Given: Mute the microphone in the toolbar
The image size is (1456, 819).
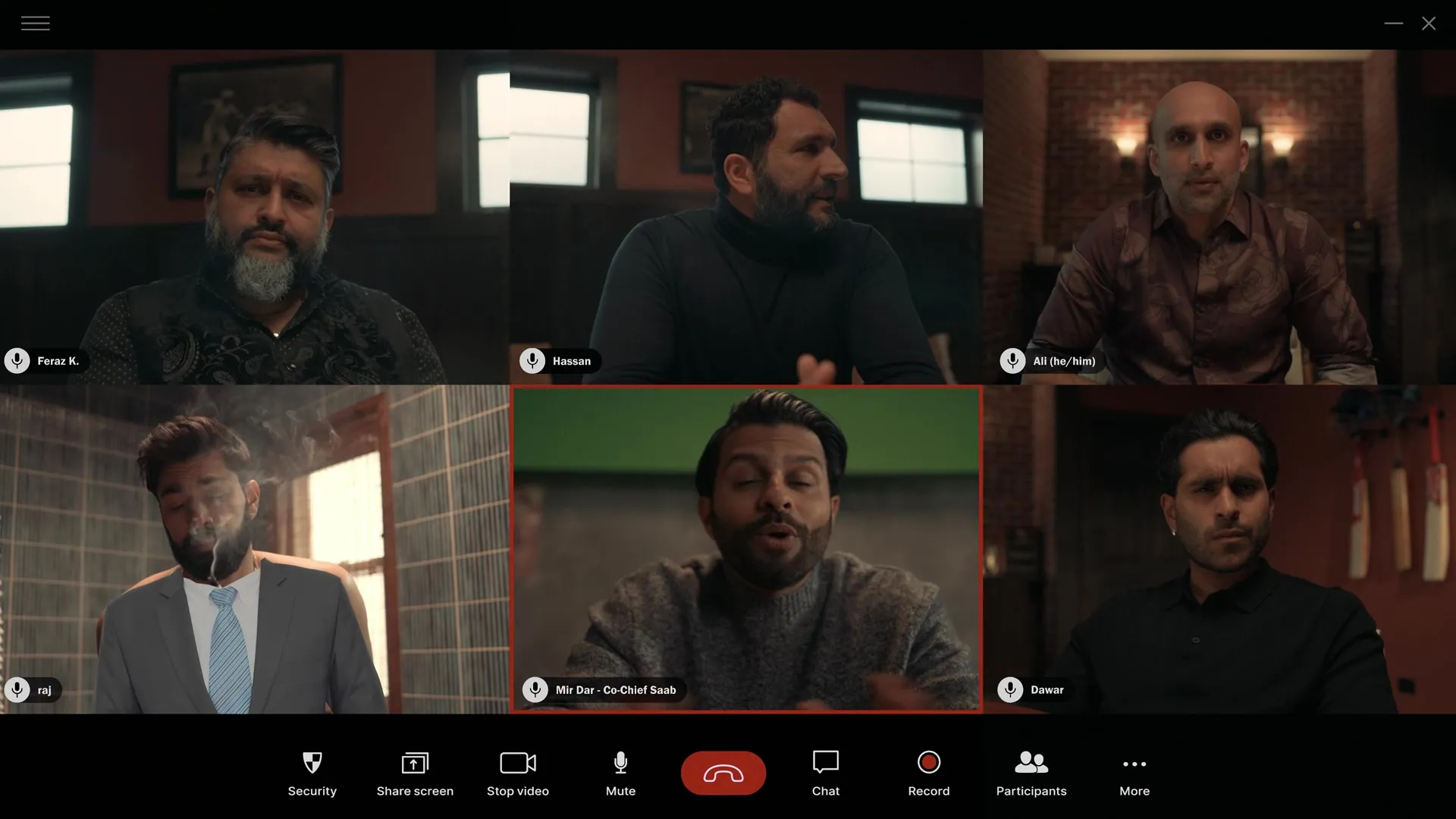Looking at the screenshot, I should pos(620,762).
